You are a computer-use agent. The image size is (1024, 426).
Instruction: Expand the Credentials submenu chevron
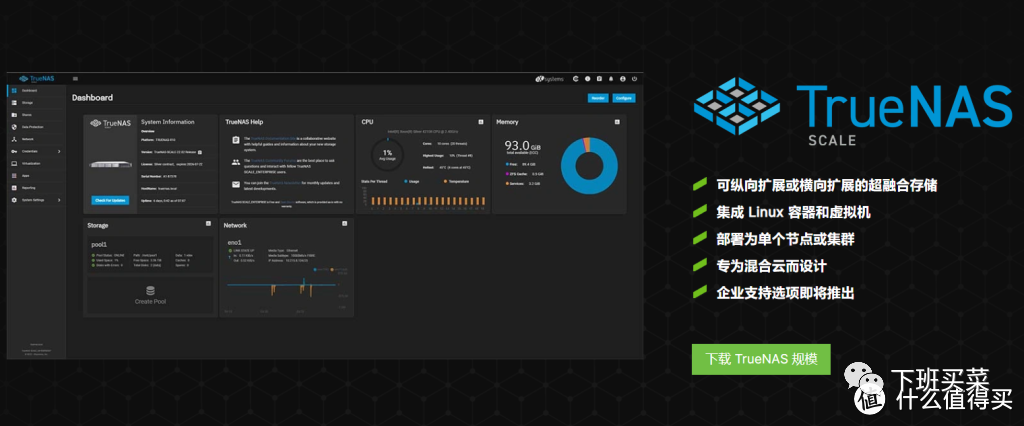click(59, 152)
